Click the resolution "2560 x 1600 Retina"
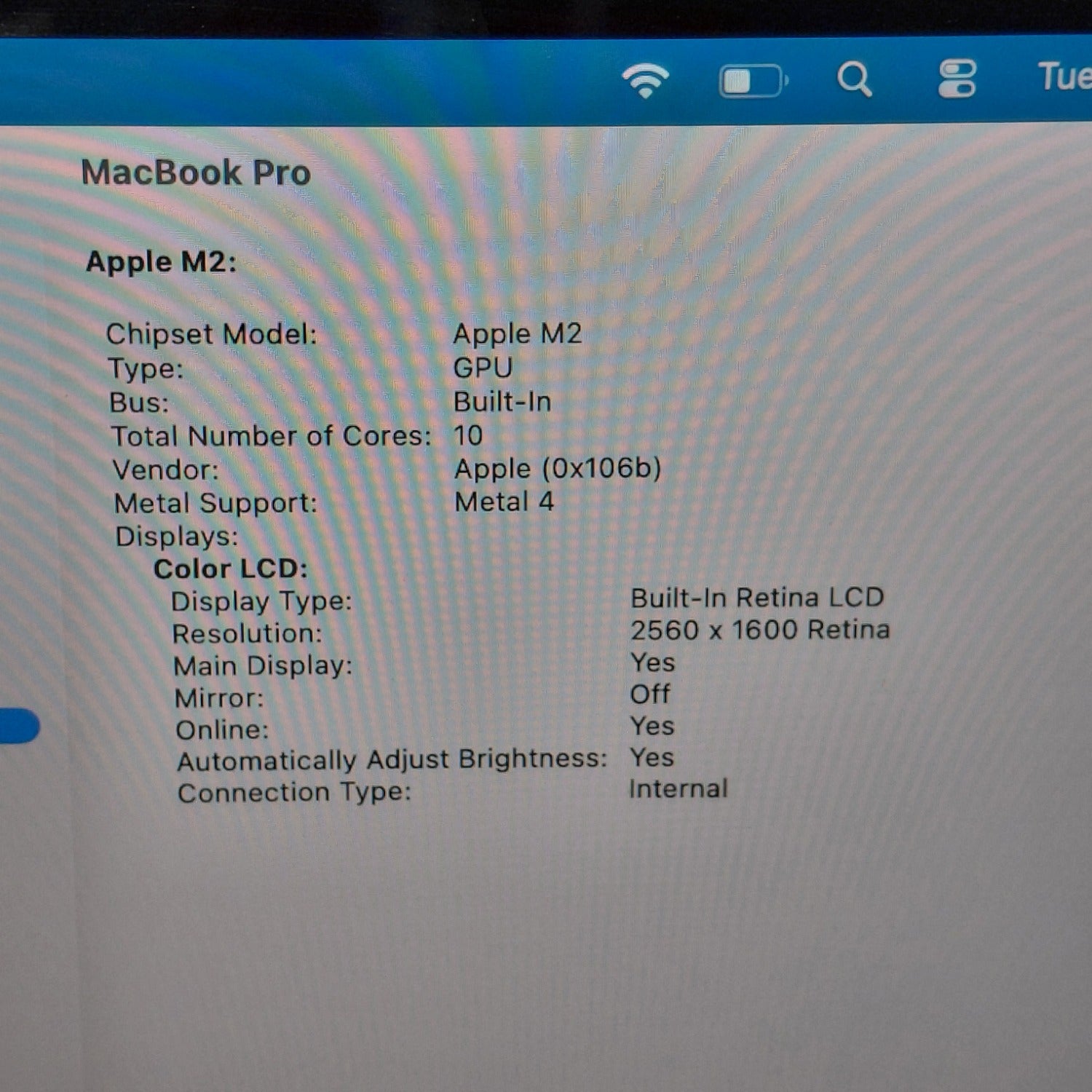The image size is (1092, 1092). [x=760, y=630]
